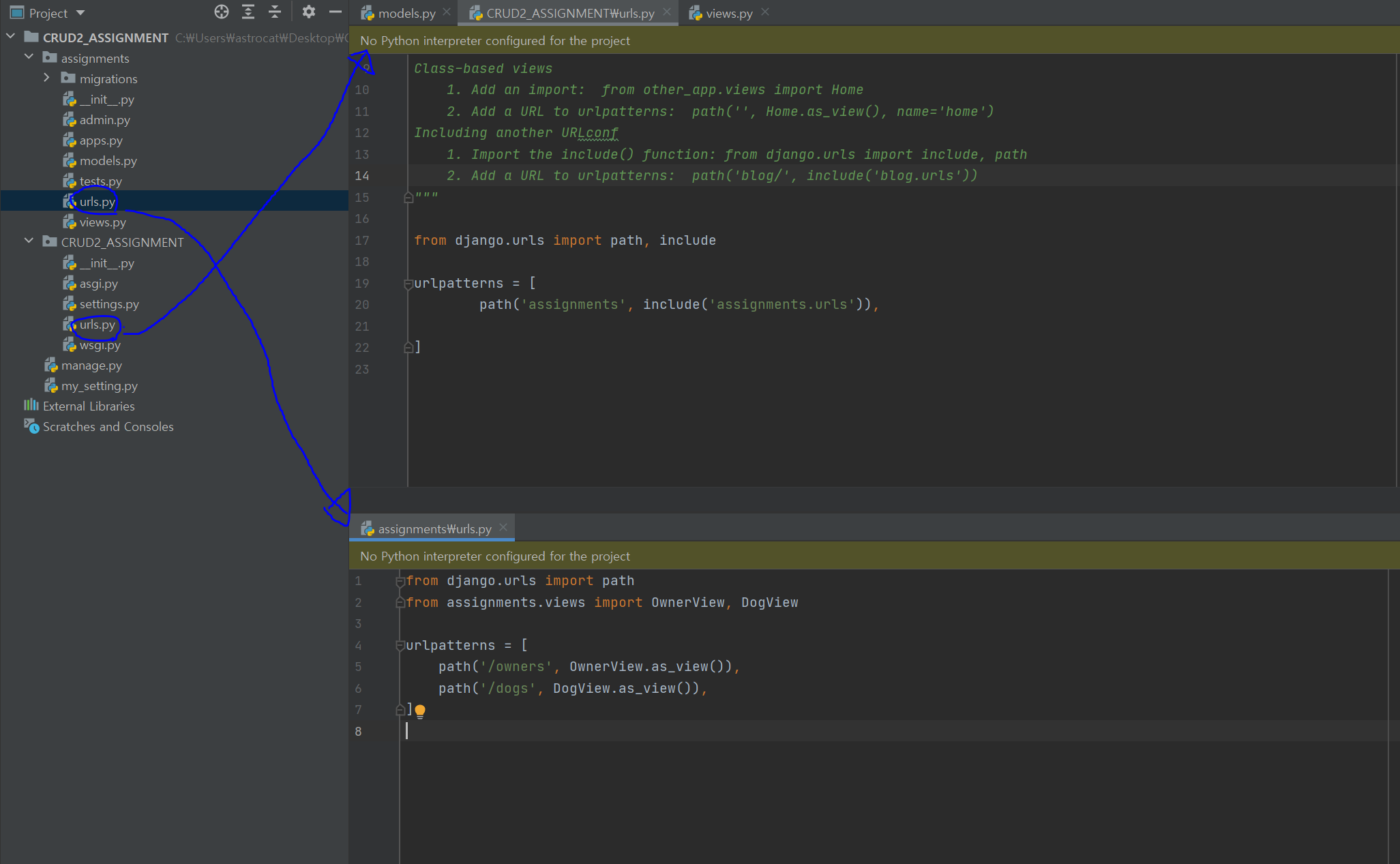Open manage.py from the project tree

click(x=91, y=366)
